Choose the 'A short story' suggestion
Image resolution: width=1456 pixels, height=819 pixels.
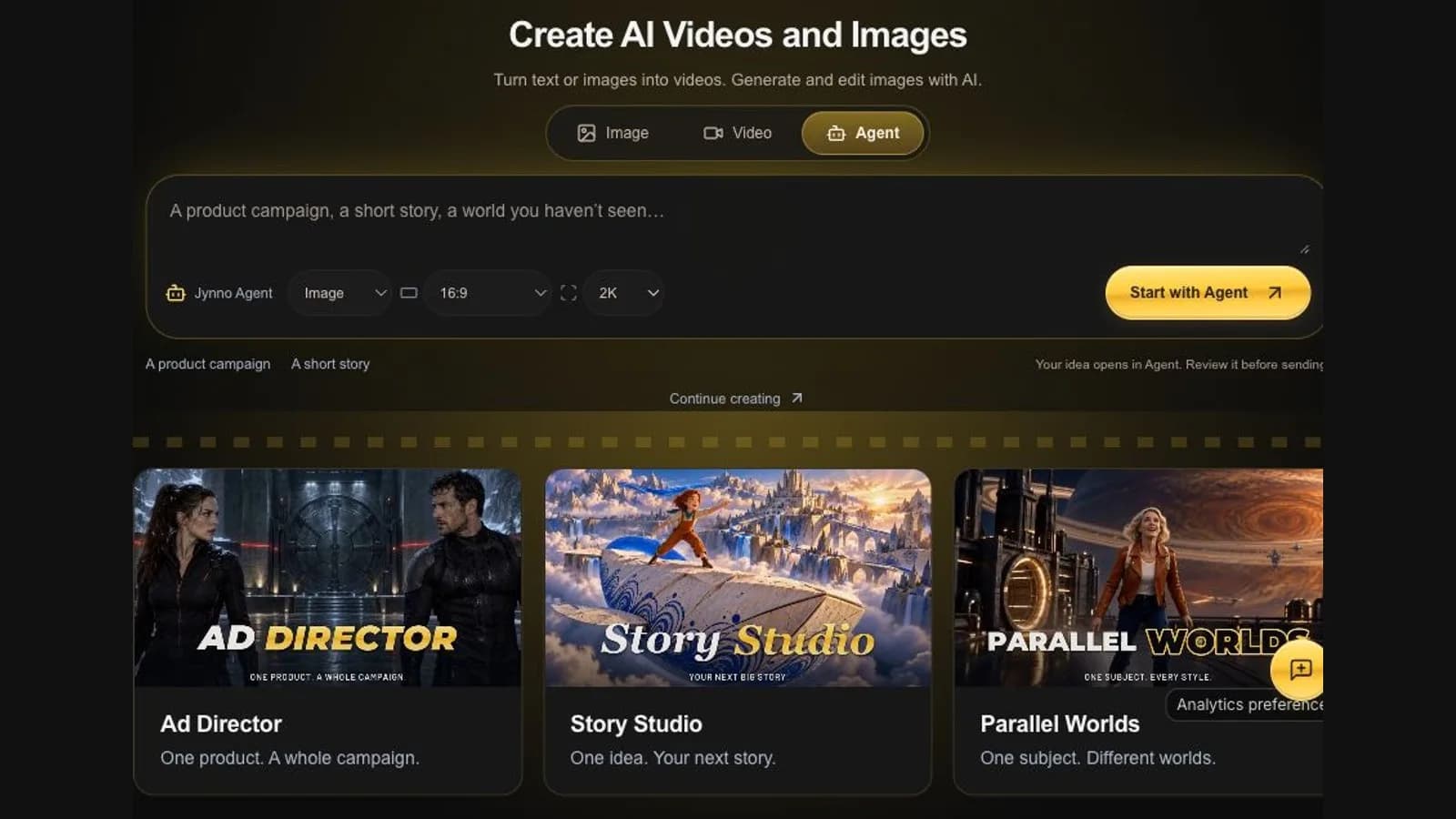(330, 364)
